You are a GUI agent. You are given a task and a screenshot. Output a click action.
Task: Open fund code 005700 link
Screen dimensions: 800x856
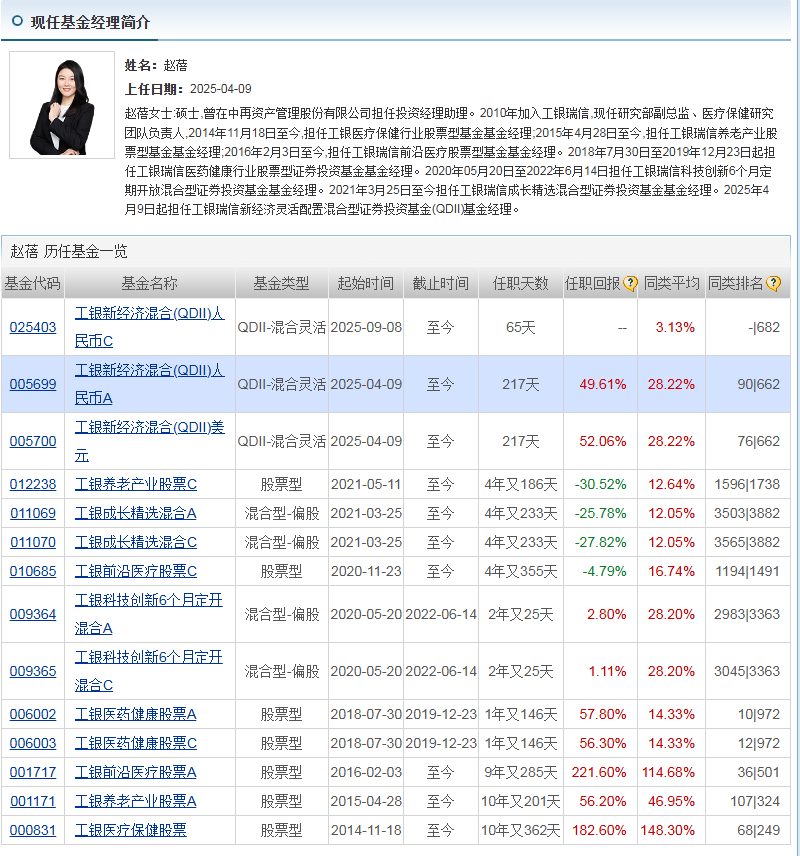click(x=33, y=441)
